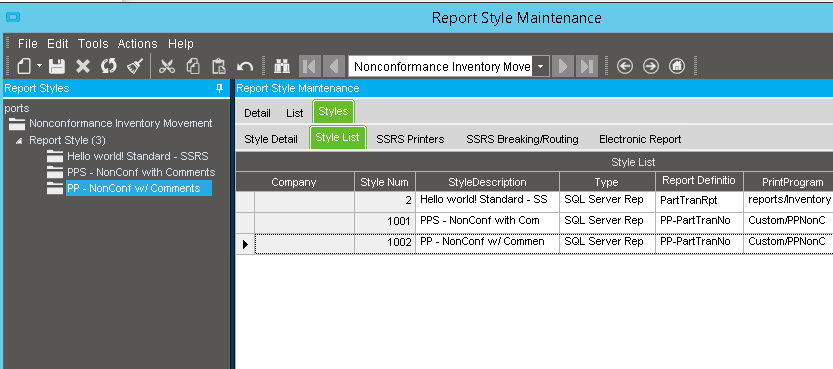Click the PP - NonConf w/ Commen cell
The image size is (833, 369).
pyautogui.click(x=487, y=243)
